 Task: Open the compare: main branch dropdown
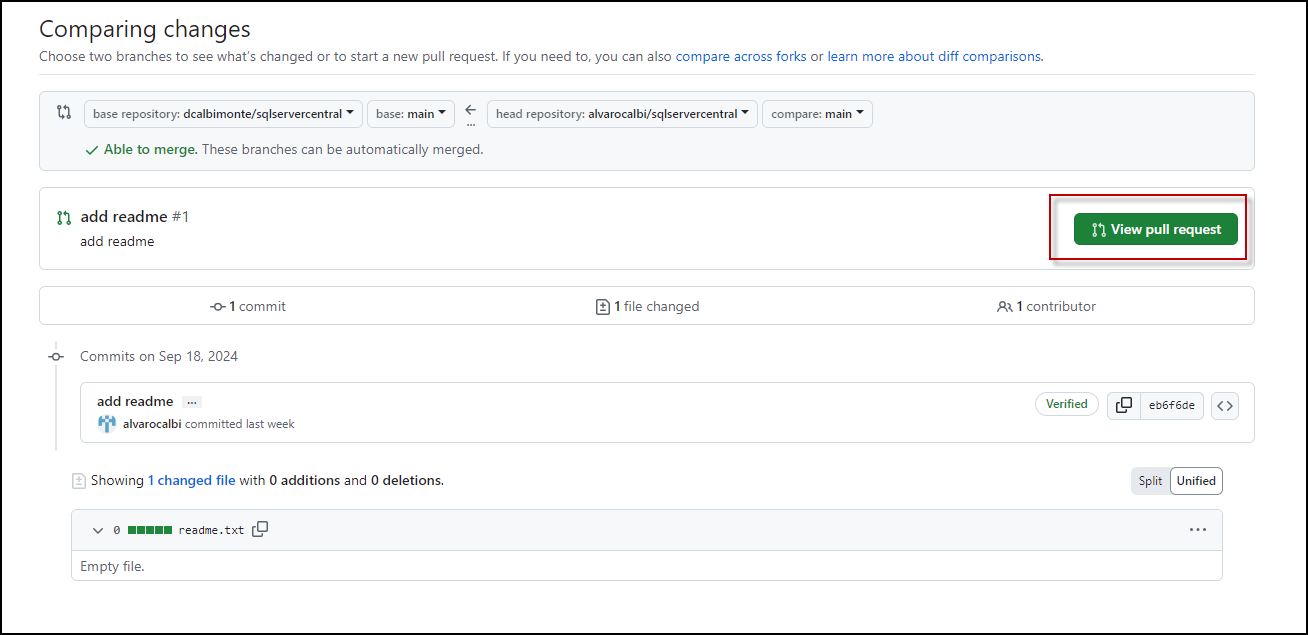817,114
